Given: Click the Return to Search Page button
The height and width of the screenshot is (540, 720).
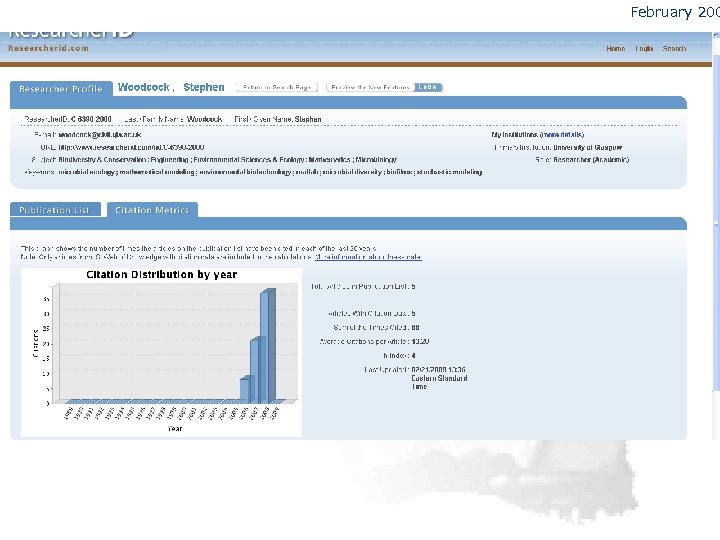Looking at the screenshot, I should [277, 87].
